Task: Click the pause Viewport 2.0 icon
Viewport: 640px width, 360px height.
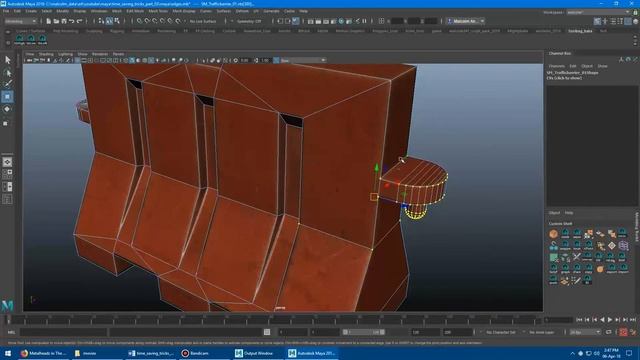Action: (x=364, y=21)
